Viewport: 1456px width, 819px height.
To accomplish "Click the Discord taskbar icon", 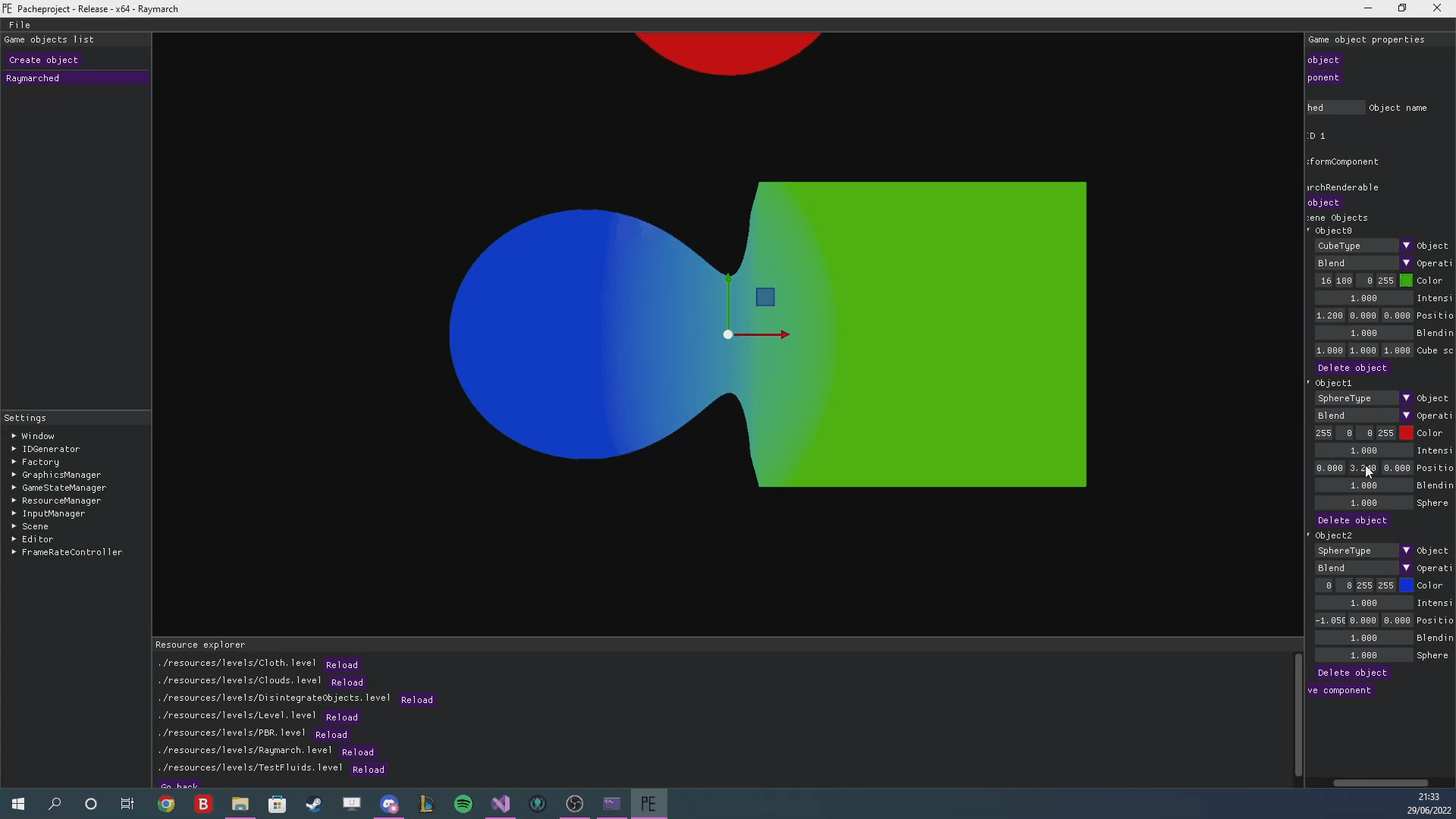I will click(x=389, y=804).
